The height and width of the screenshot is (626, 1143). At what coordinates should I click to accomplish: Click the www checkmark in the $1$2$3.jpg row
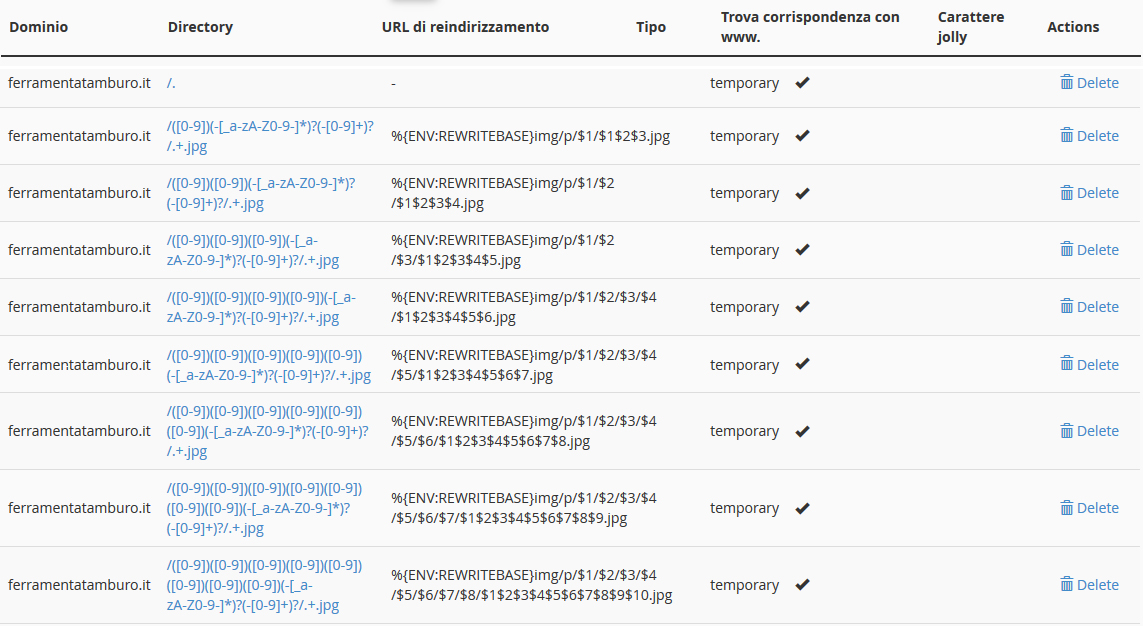(x=803, y=136)
